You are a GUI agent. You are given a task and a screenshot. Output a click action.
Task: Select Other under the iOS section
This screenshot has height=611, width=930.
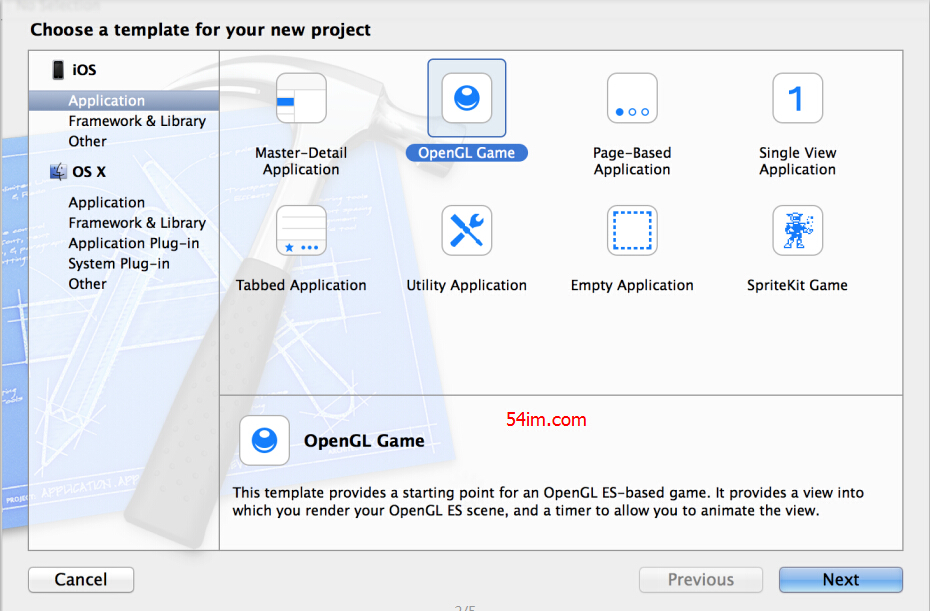click(87, 141)
